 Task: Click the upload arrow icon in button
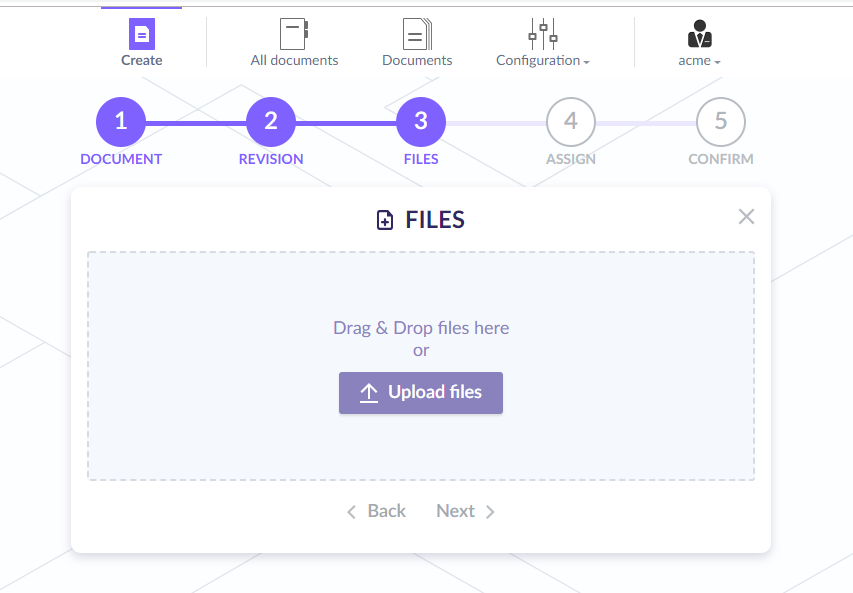(x=369, y=393)
